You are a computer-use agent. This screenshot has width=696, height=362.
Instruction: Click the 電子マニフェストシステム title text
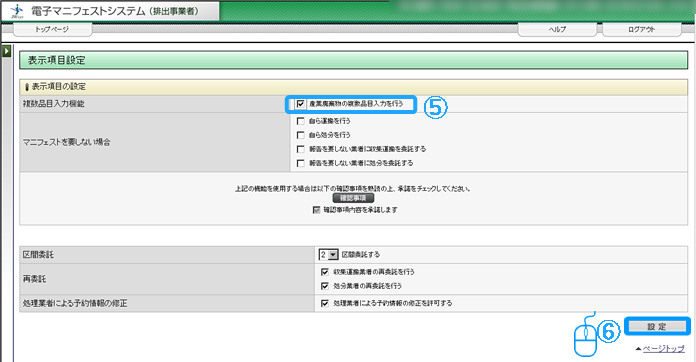88,11
